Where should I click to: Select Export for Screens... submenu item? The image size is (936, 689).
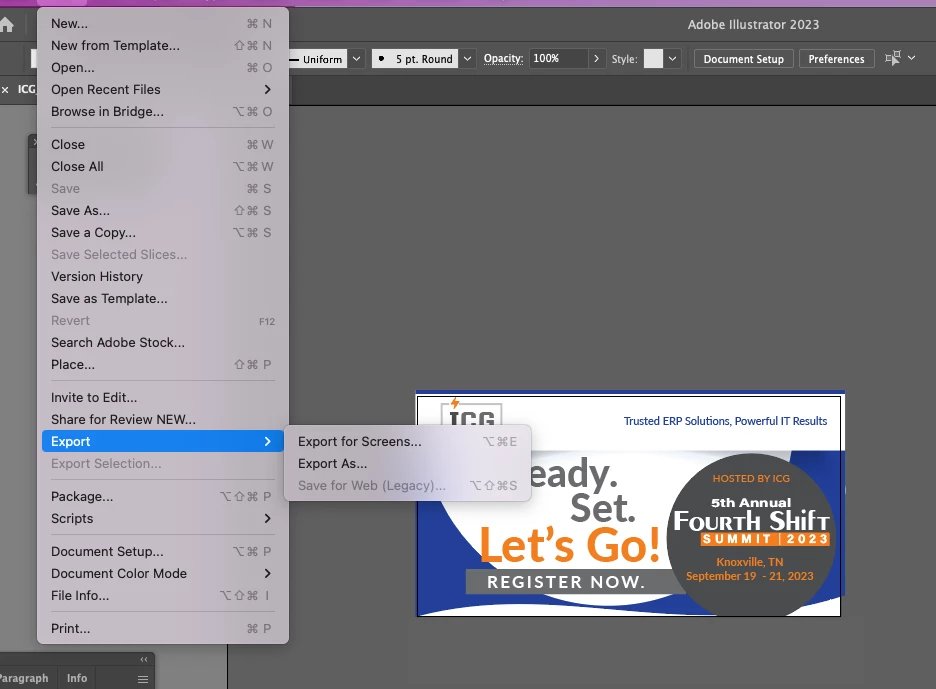click(407, 442)
